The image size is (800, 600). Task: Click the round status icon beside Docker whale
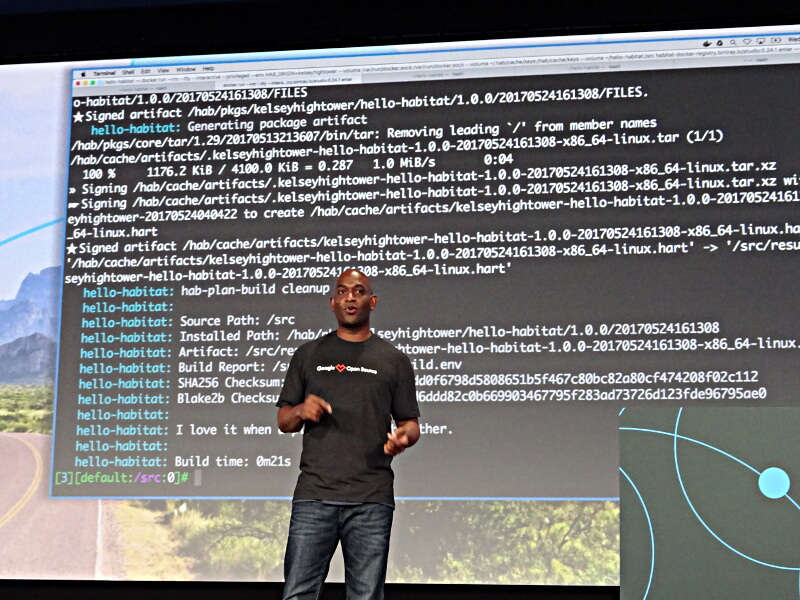[x=720, y=43]
